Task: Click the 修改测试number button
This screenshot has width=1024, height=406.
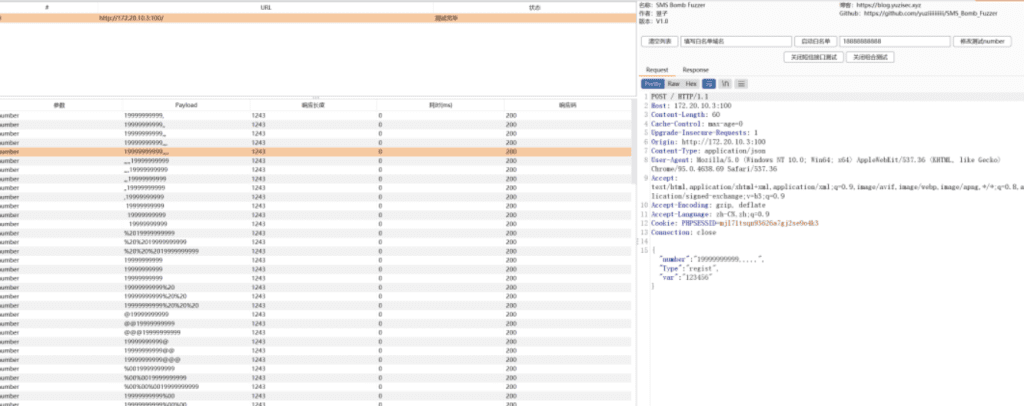Action: [x=983, y=41]
